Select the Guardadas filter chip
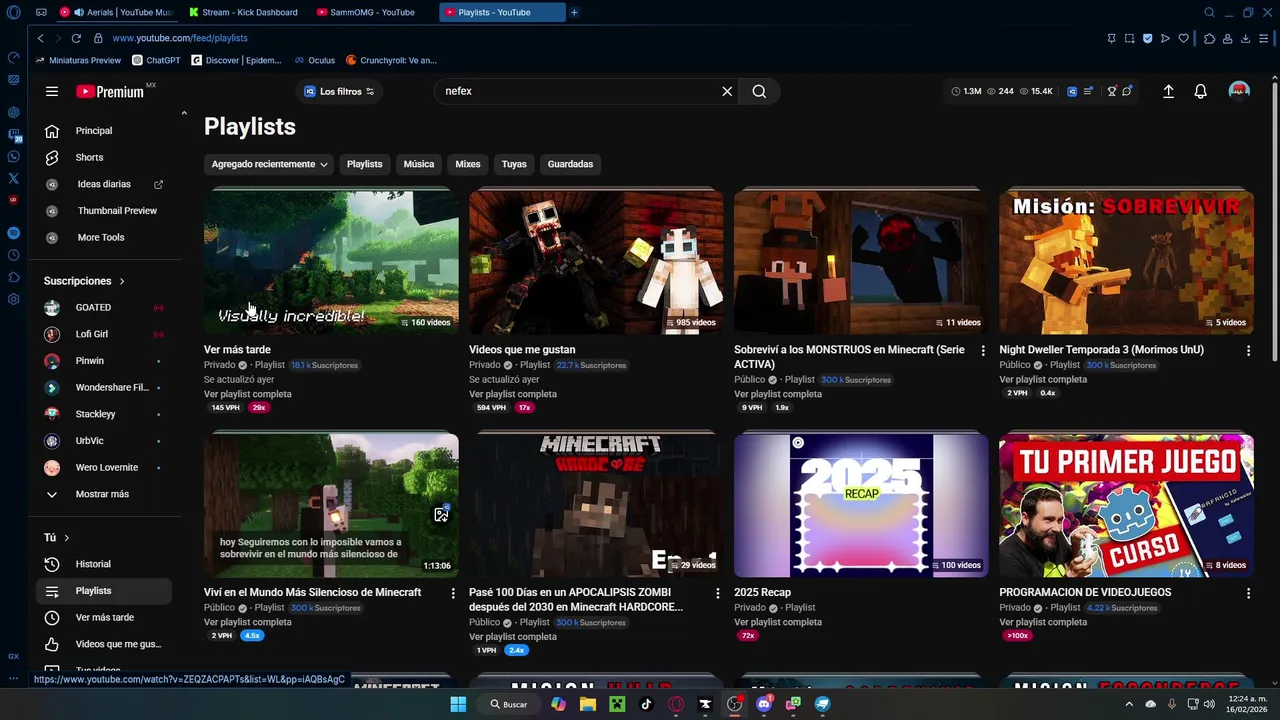1280x720 pixels. pyautogui.click(x=570, y=164)
